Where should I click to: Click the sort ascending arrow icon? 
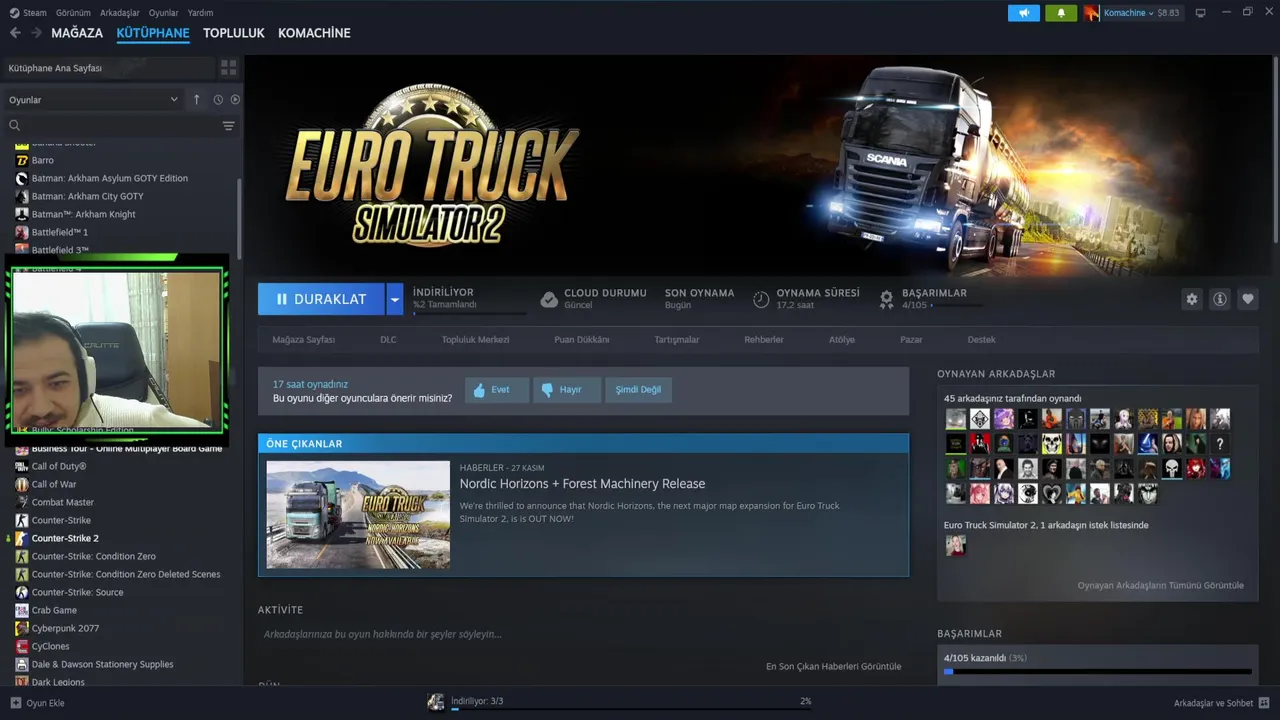[196, 99]
